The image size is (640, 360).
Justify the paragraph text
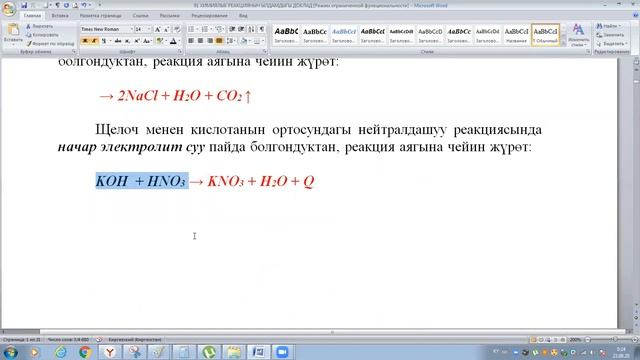coord(219,41)
